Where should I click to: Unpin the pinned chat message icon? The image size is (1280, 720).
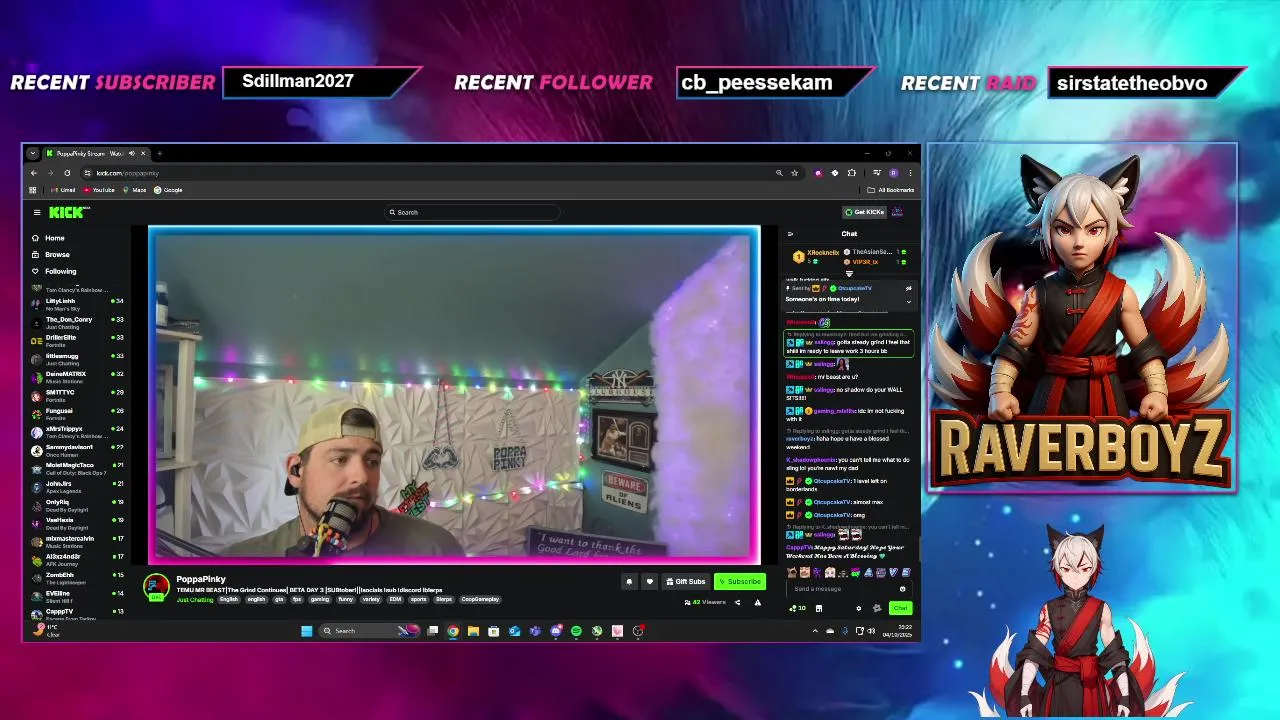click(908, 289)
